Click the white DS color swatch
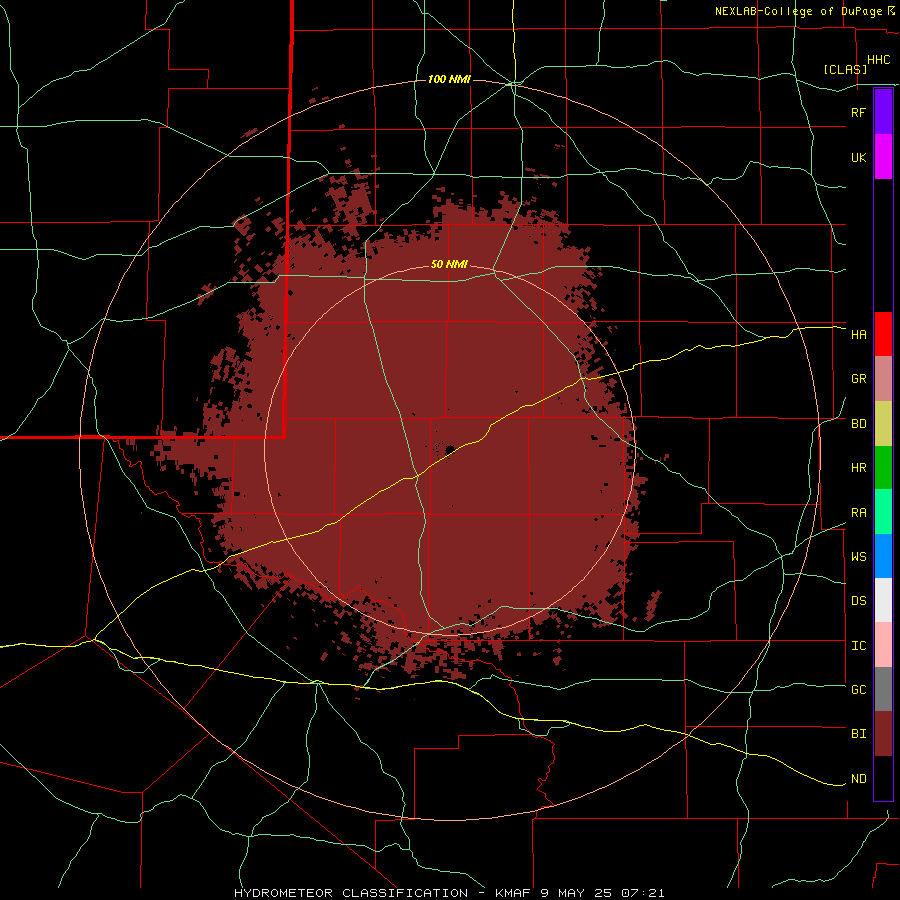Image resolution: width=900 pixels, height=900 pixels. tap(883, 600)
